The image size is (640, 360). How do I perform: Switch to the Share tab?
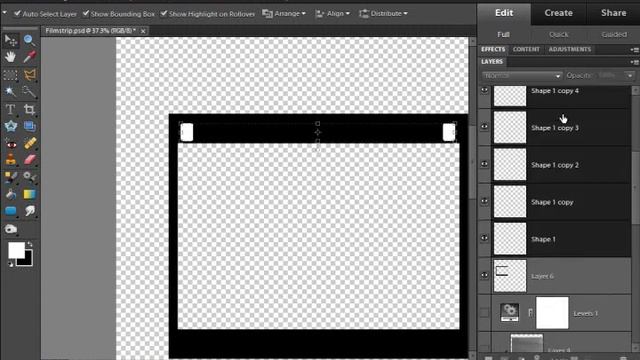pos(613,13)
